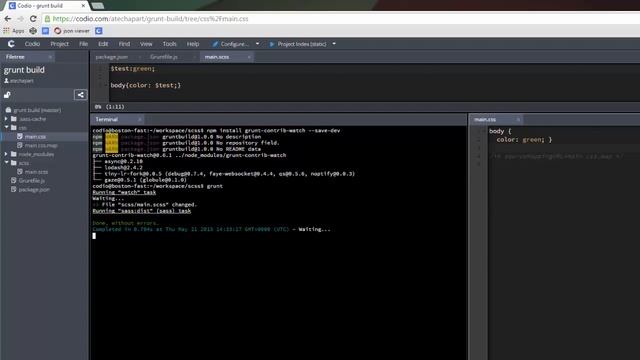Open the json viewer bookmark
Viewport: 640px width, 360px height.
72,31
